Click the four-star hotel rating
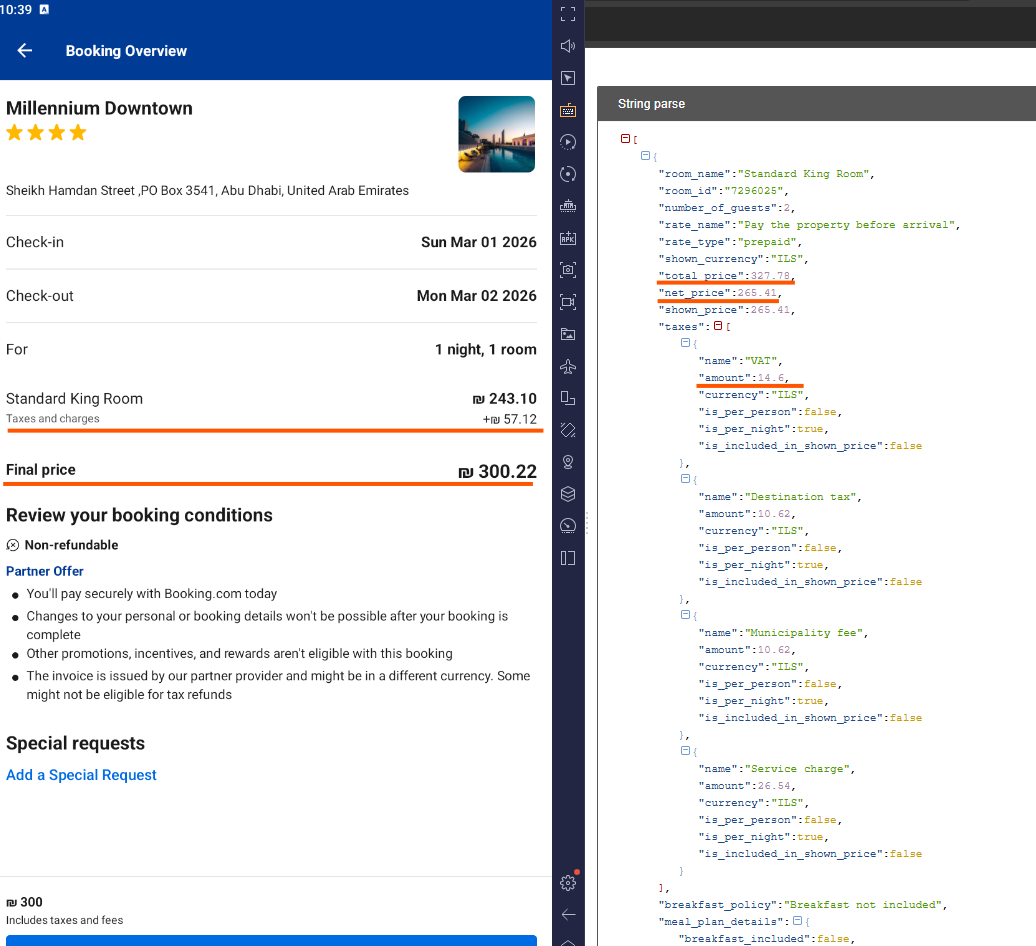Image resolution: width=1036 pixels, height=946 pixels. point(46,133)
